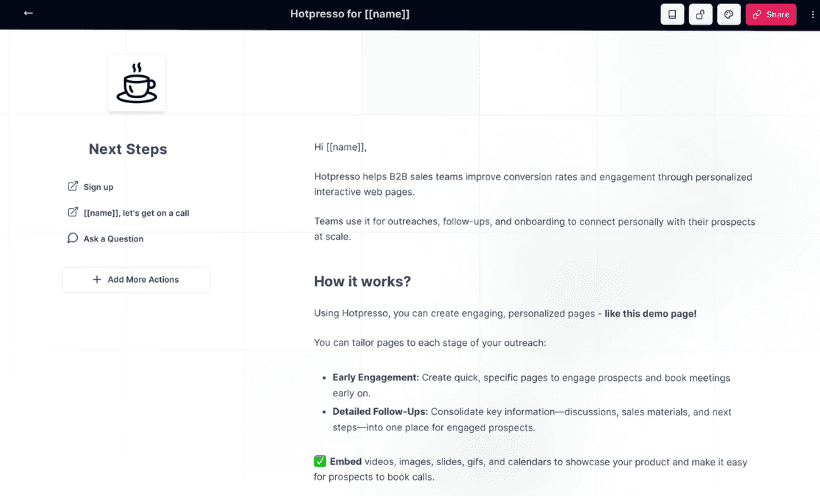Open the Sign up action
This screenshot has height=497, width=820.
tap(98, 187)
